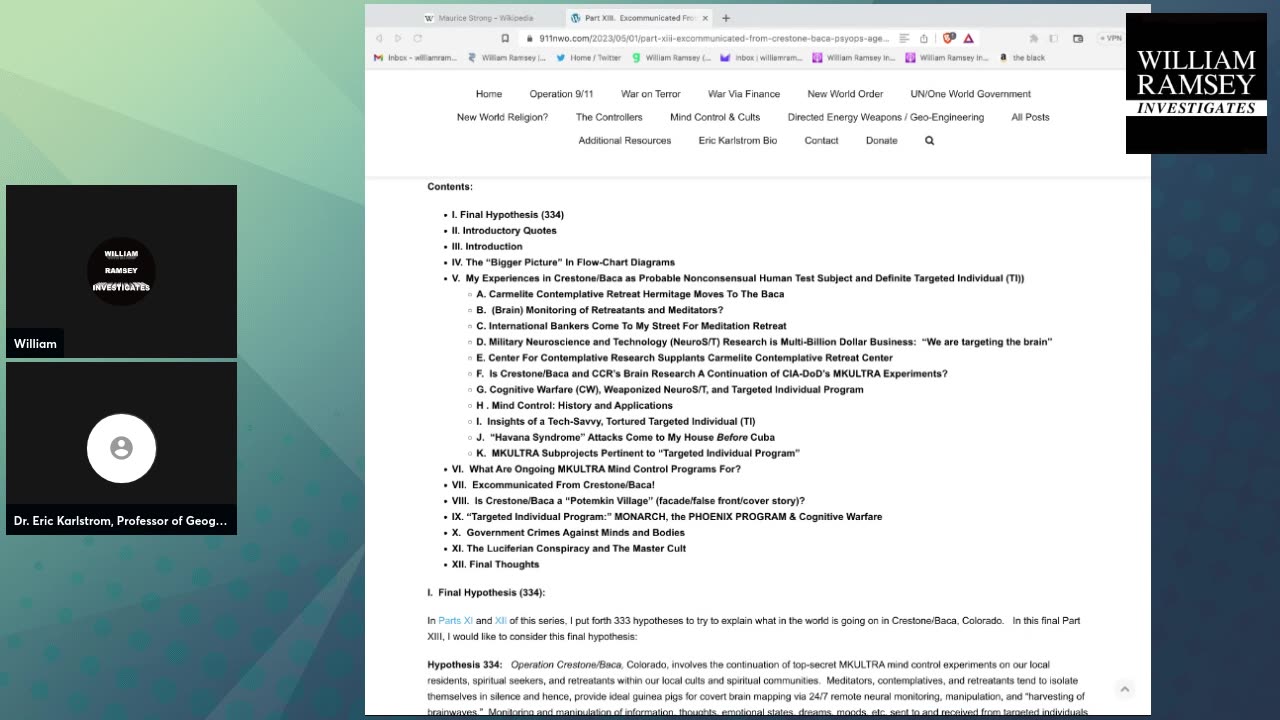Reload the current page
Viewport: 1280px width, 720px height.
tap(418, 38)
